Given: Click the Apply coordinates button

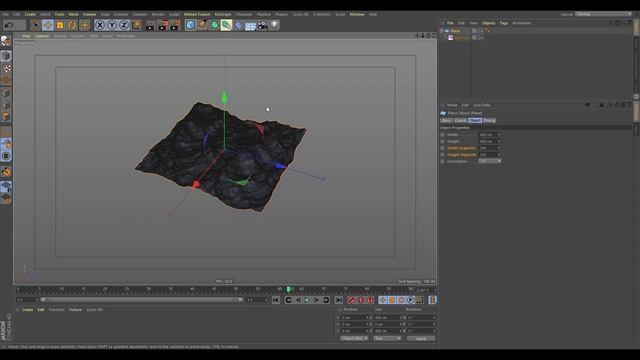Looking at the screenshot, I should [421, 339].
